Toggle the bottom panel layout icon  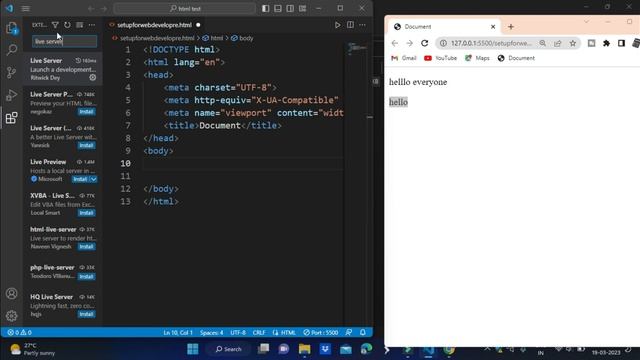(278, 8)
